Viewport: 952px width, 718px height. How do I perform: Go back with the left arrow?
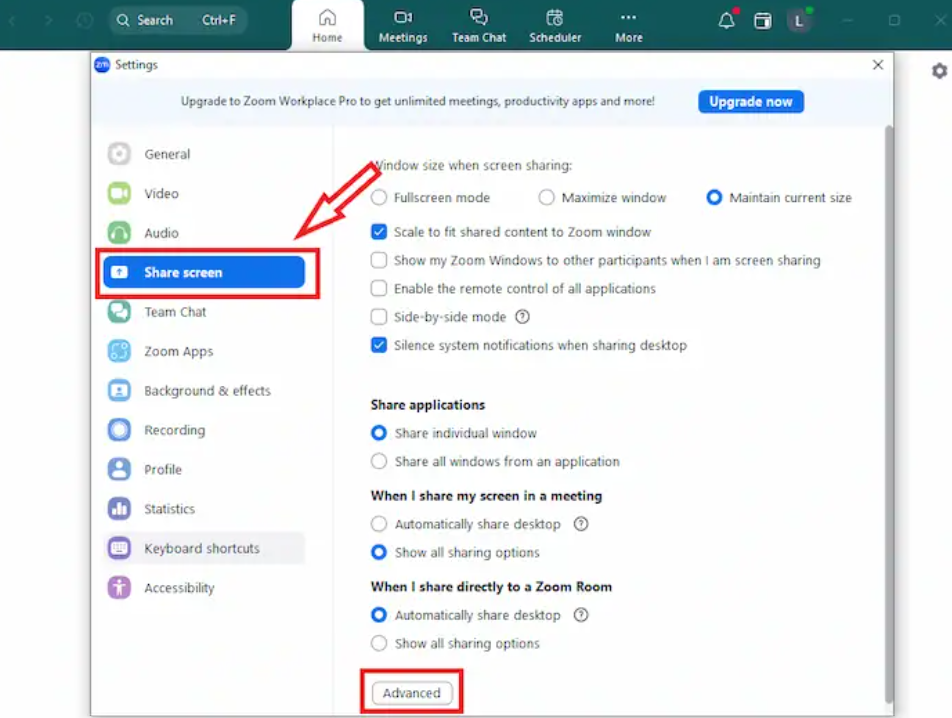(x=12, y=21)
